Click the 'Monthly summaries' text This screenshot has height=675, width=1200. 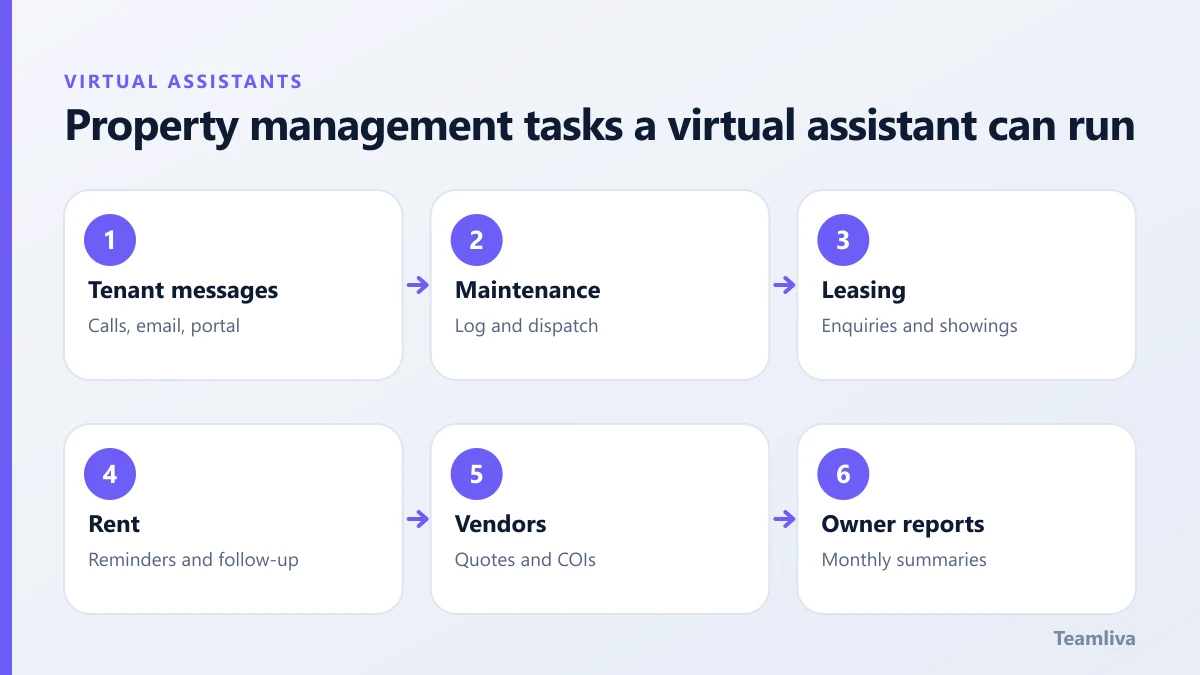pos(904,560)
